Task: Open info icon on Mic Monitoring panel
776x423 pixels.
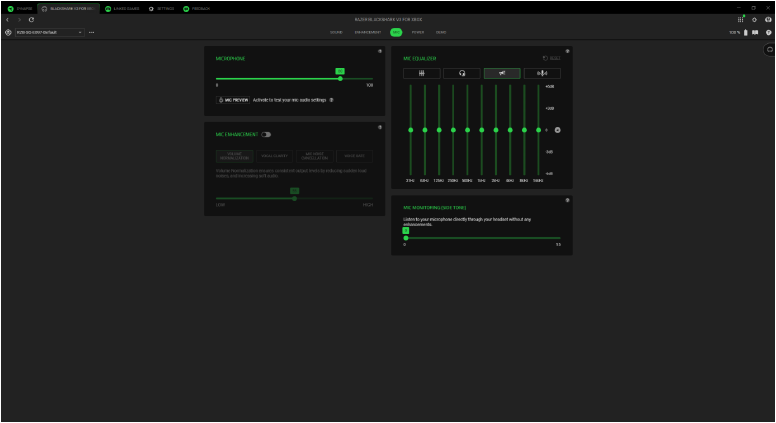Action: click(x=568, y=200)
